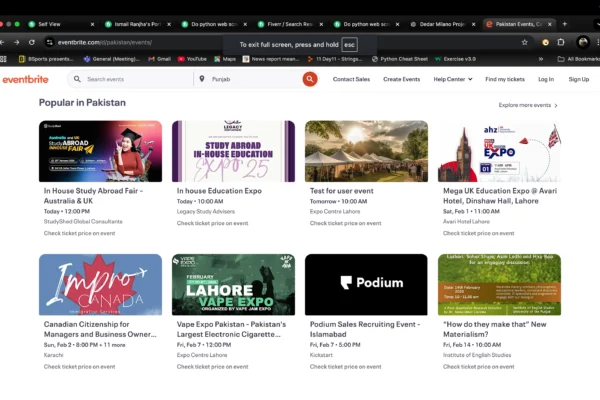This screenshot has width=600, height=400.
Task: Click the Kickstart venue text
Action: tap(321, 355)
